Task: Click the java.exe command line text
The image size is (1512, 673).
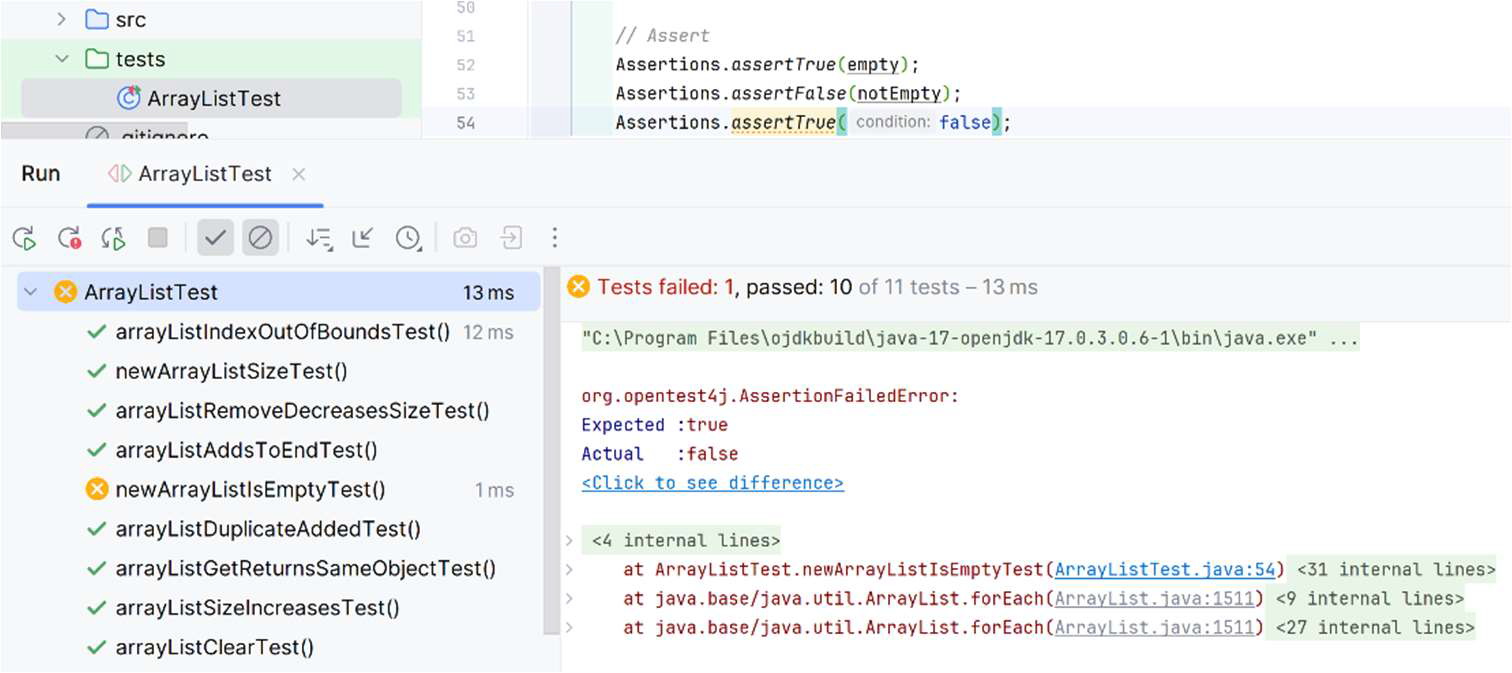Action: pos(970,339)
